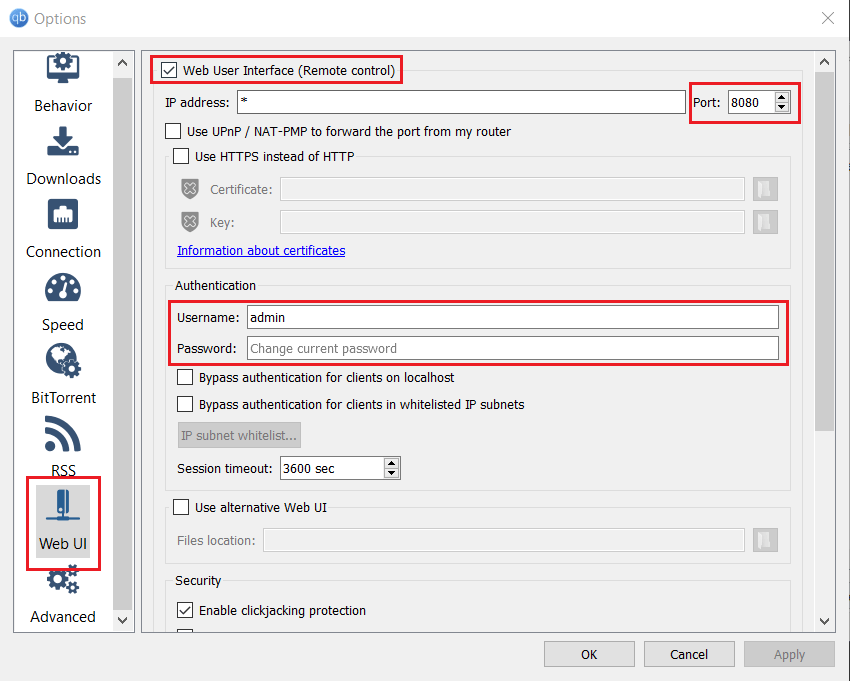Open the IP subnet whitelist
The height and width of the screenshot is (681, 850).
[238, 435]
